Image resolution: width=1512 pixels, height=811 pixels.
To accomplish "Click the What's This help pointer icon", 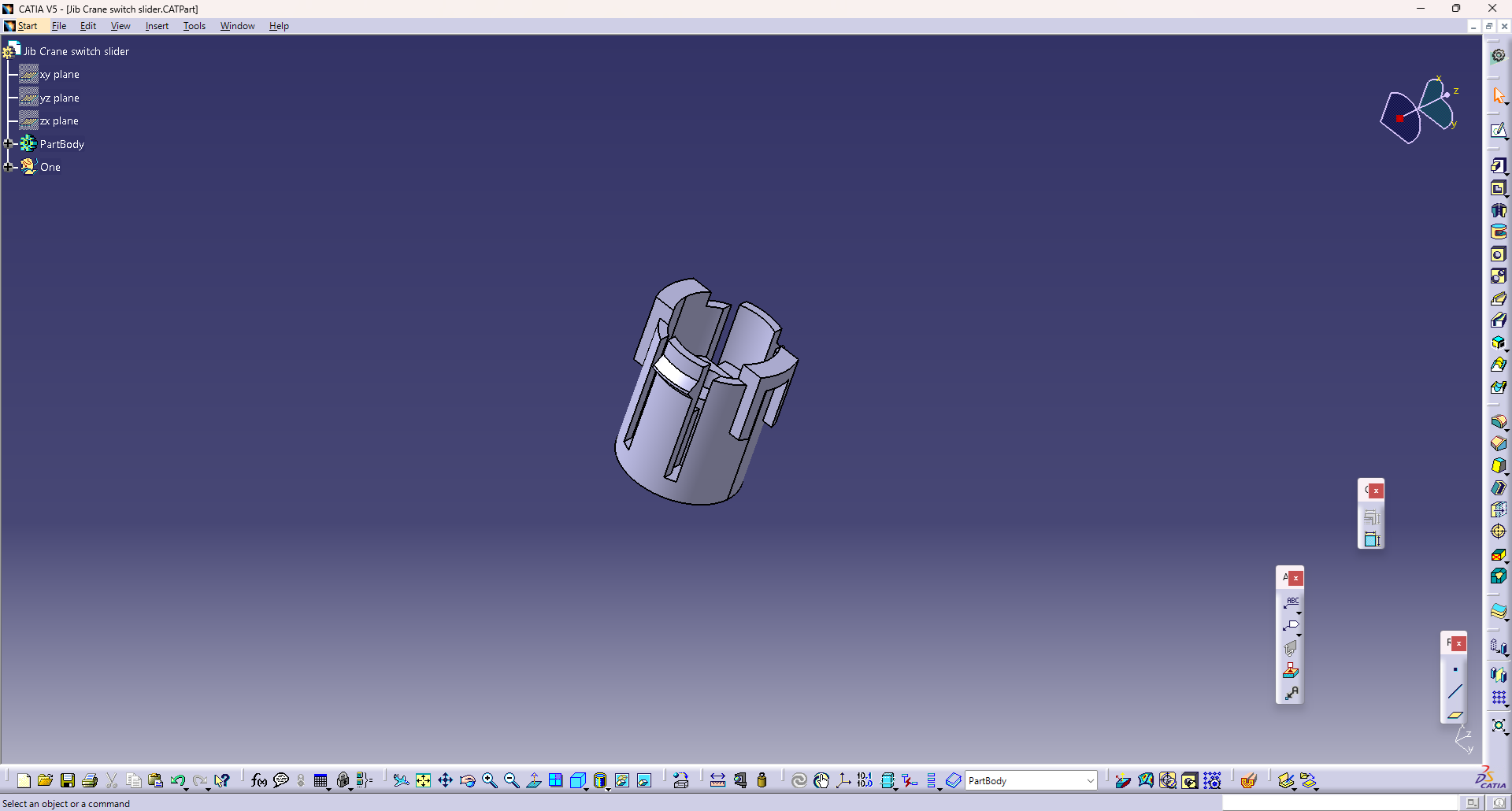I will click(222, 780).
